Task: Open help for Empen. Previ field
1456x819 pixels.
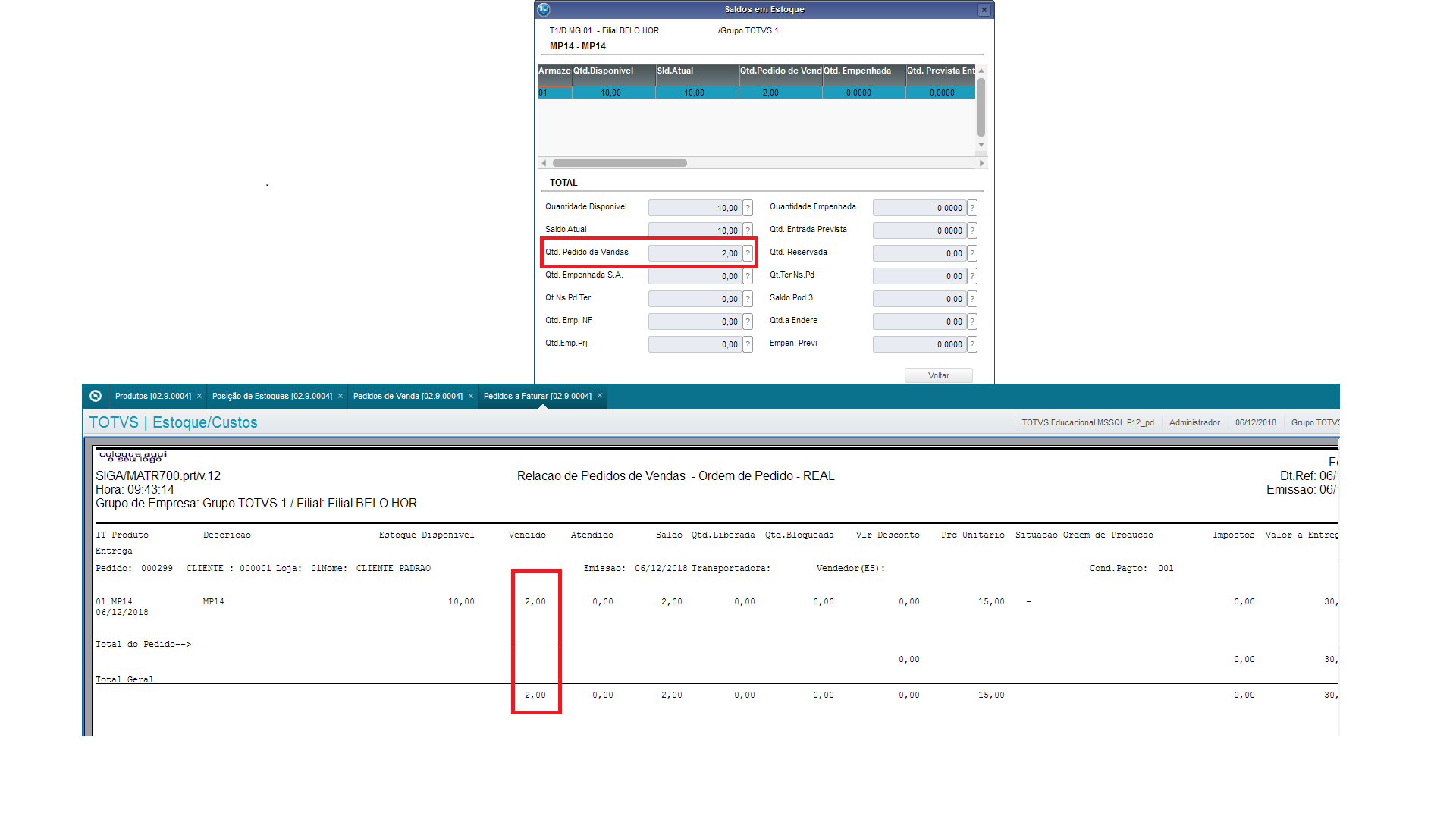Action: coord(972,344)
